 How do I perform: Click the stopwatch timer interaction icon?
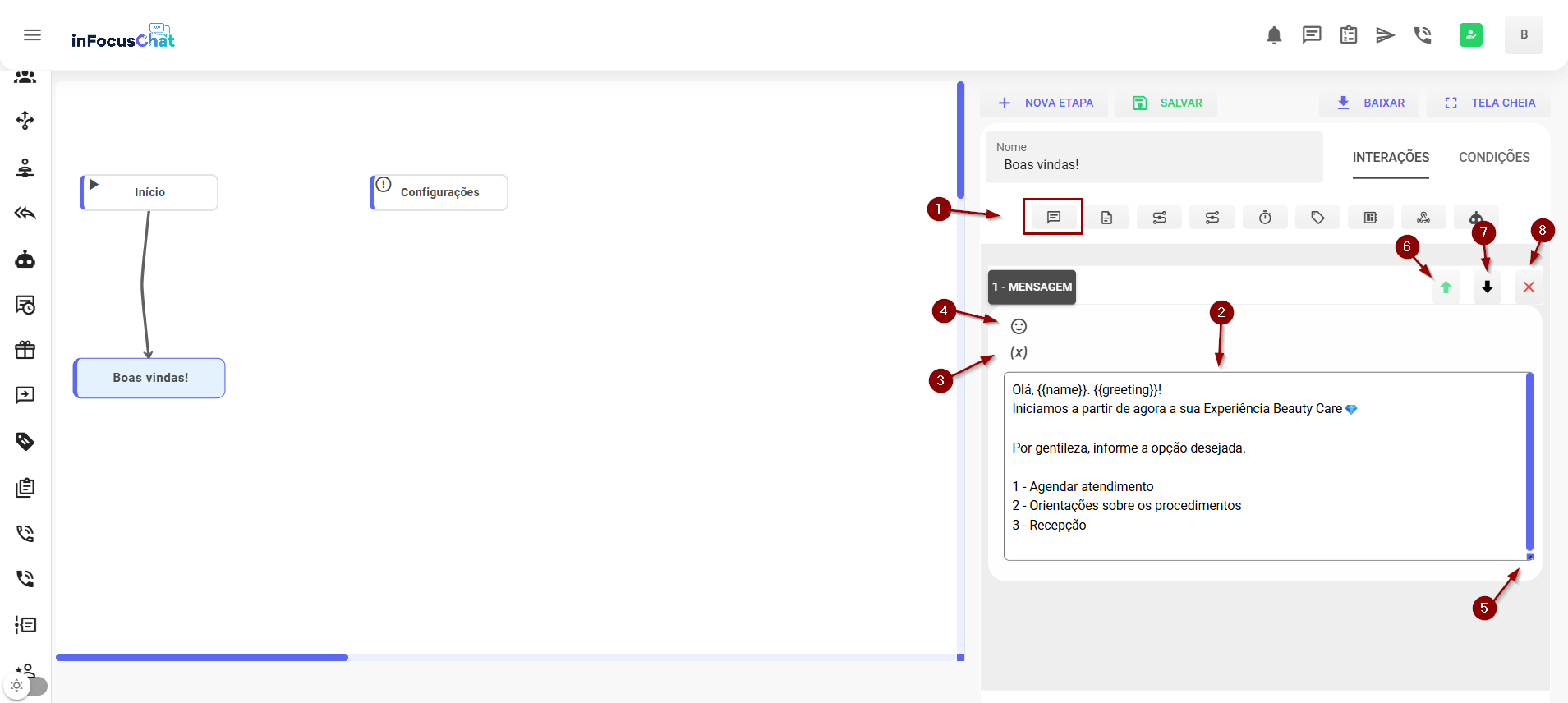[1265, 218]
